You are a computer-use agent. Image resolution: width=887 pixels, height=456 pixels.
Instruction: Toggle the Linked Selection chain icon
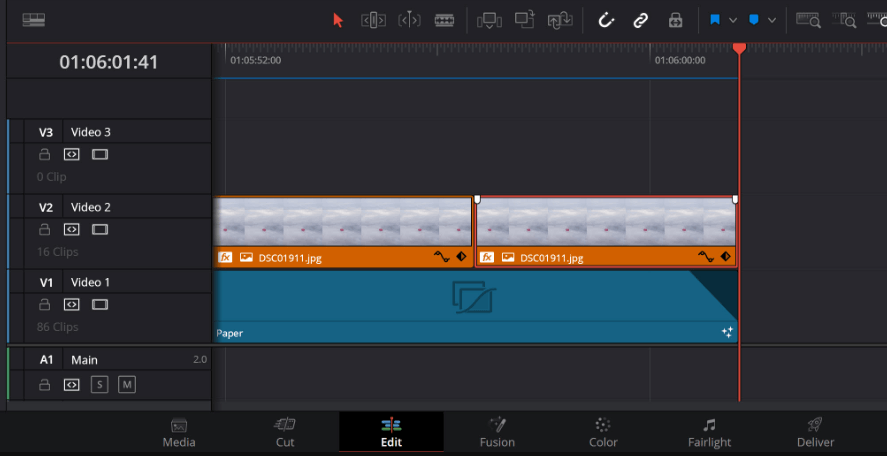[x=640, y=21]
